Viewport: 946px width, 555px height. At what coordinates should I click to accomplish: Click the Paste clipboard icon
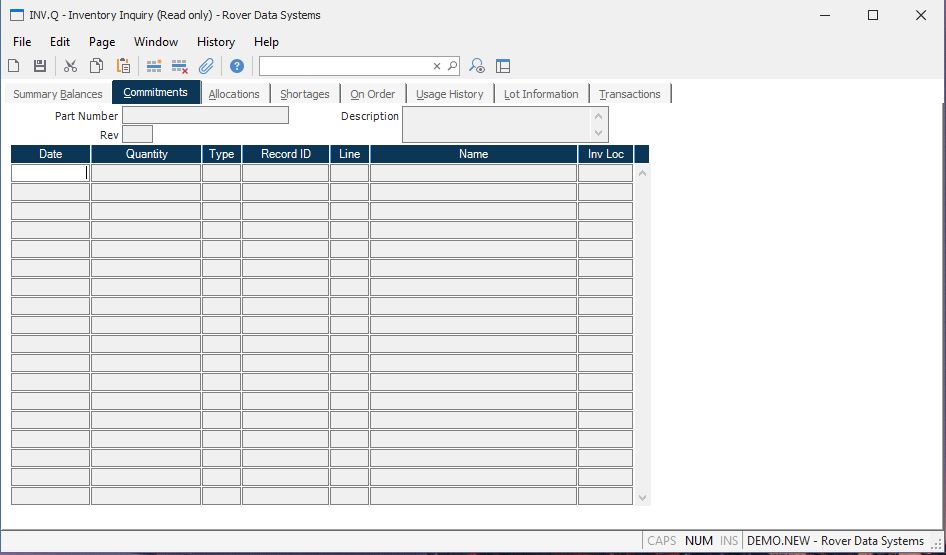coord(123,66)
